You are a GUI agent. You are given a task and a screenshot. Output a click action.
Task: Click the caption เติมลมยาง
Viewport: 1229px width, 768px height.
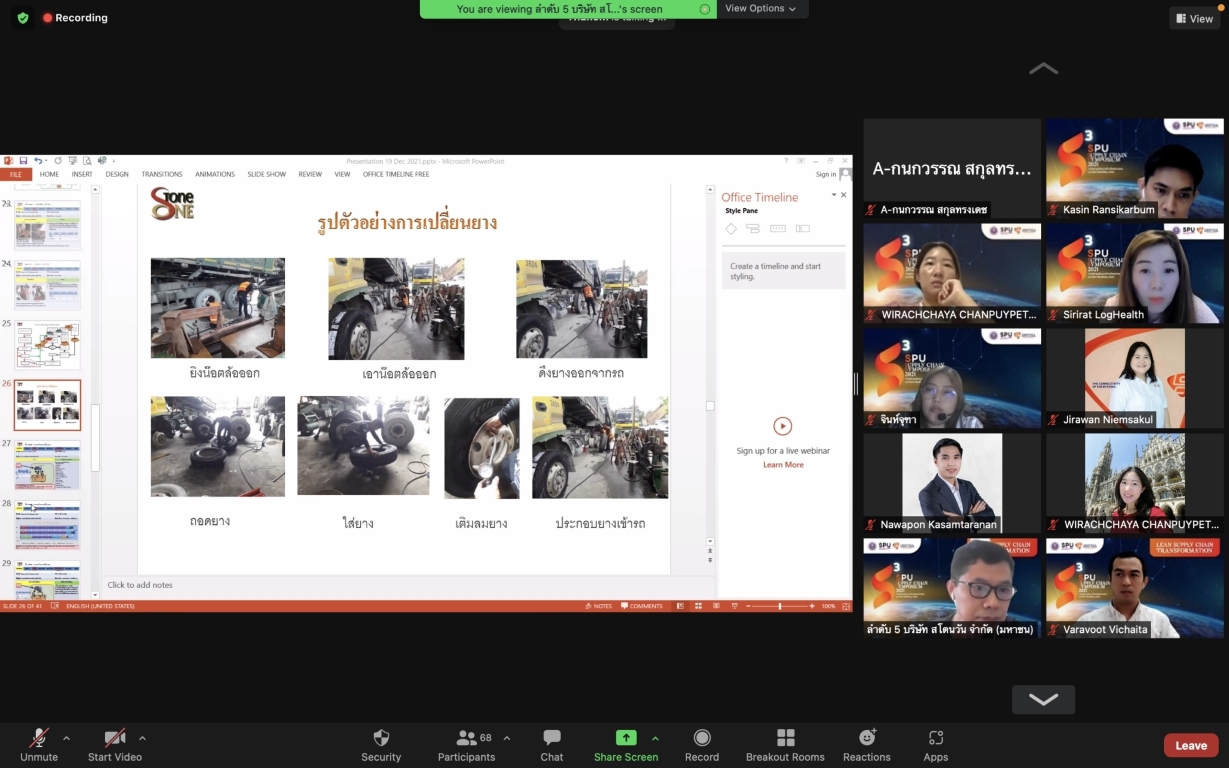481,523
